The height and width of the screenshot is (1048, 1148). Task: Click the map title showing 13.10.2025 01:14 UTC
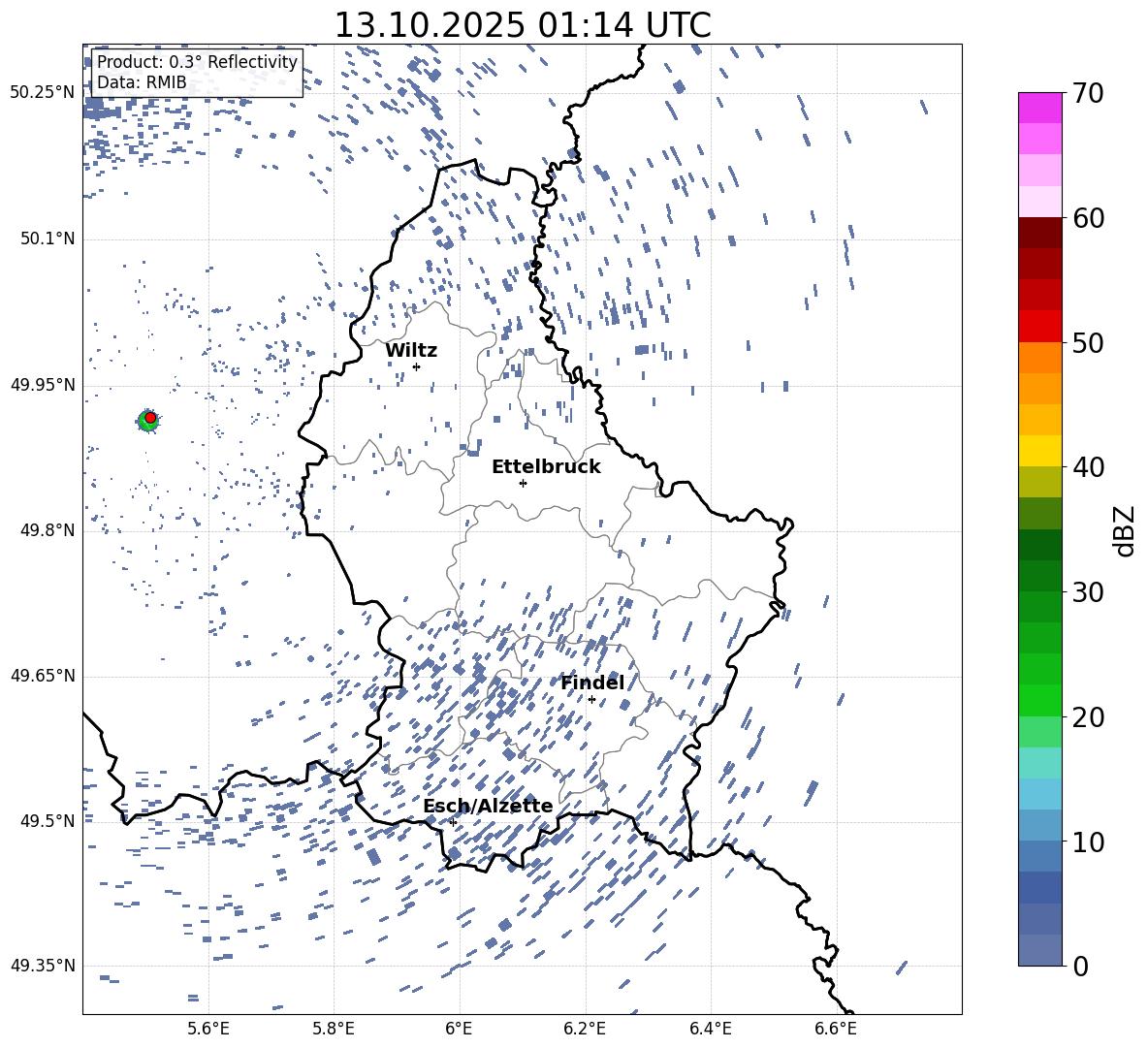(522, 25)
